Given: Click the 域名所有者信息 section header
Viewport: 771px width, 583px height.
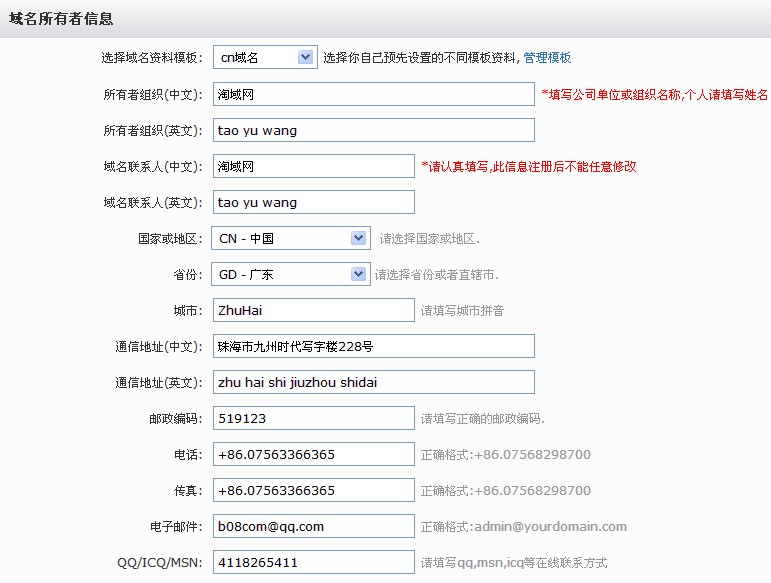Looking at the screenshot, I should coord(61,19).
